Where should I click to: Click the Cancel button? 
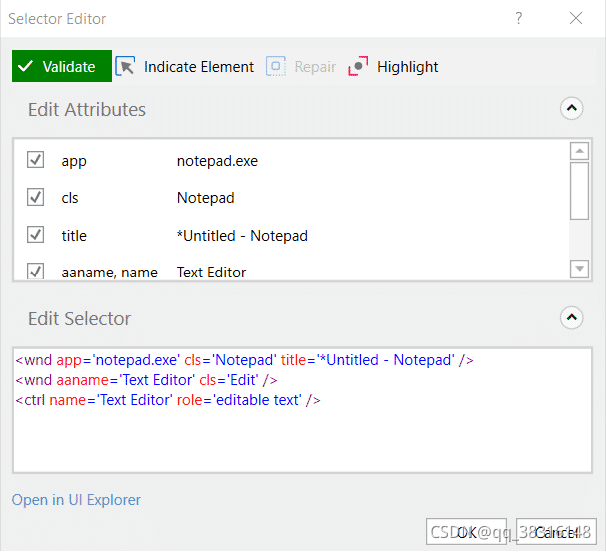556,532
